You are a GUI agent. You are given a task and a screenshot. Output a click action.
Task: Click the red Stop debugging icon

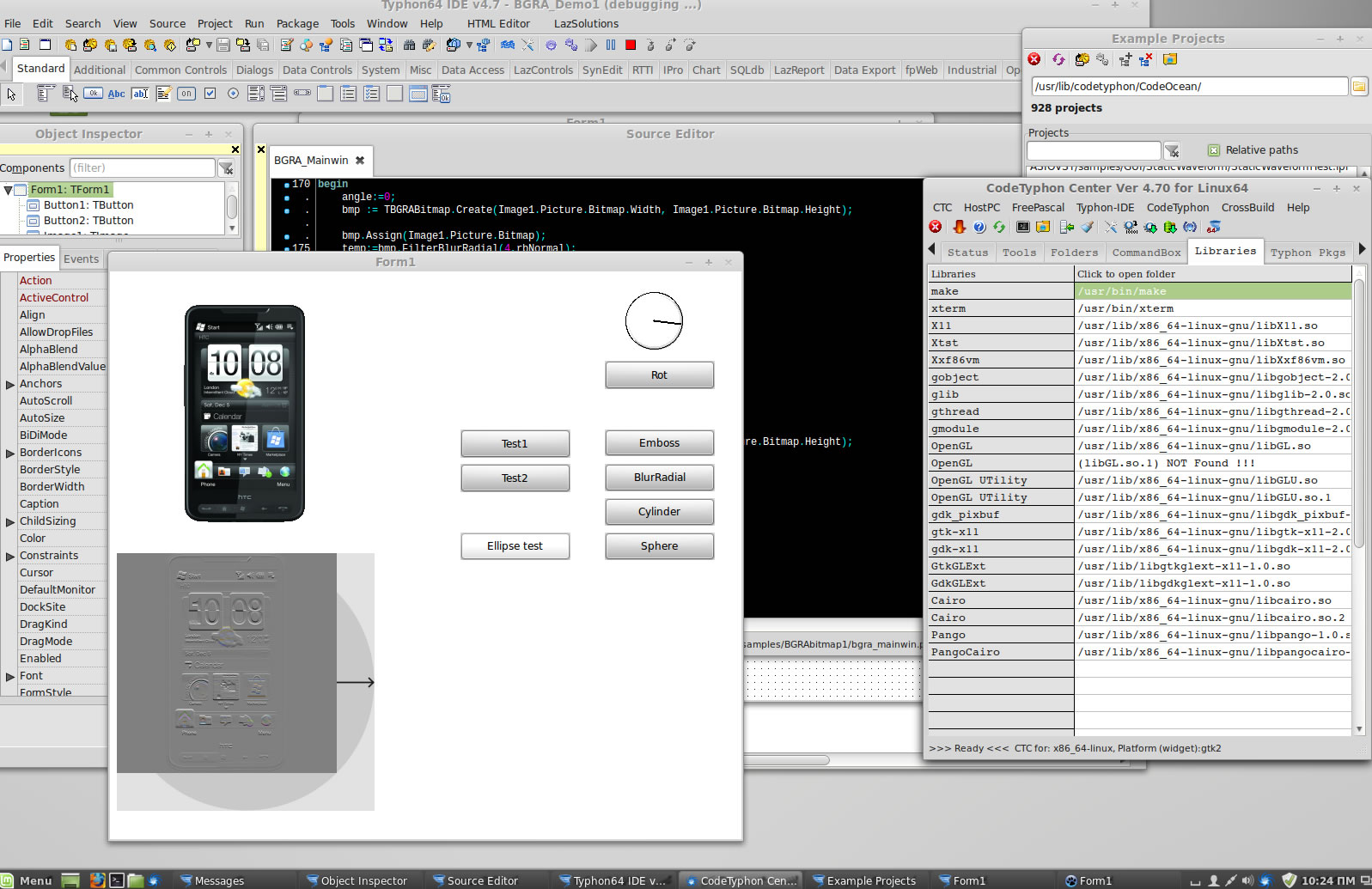click(x=631, y=45)
